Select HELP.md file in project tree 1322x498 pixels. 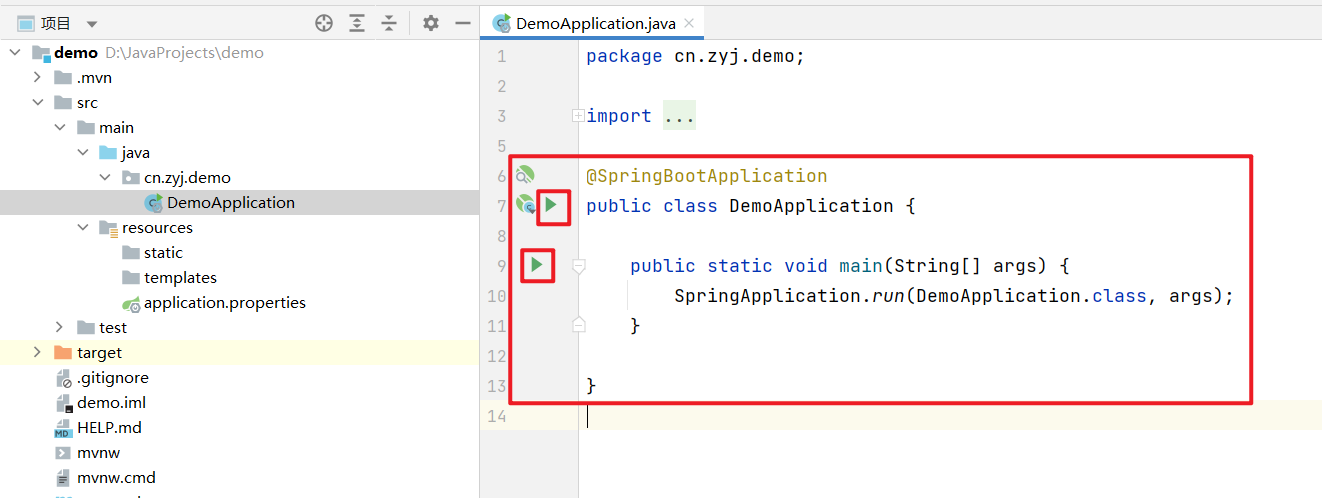point(109,428)
